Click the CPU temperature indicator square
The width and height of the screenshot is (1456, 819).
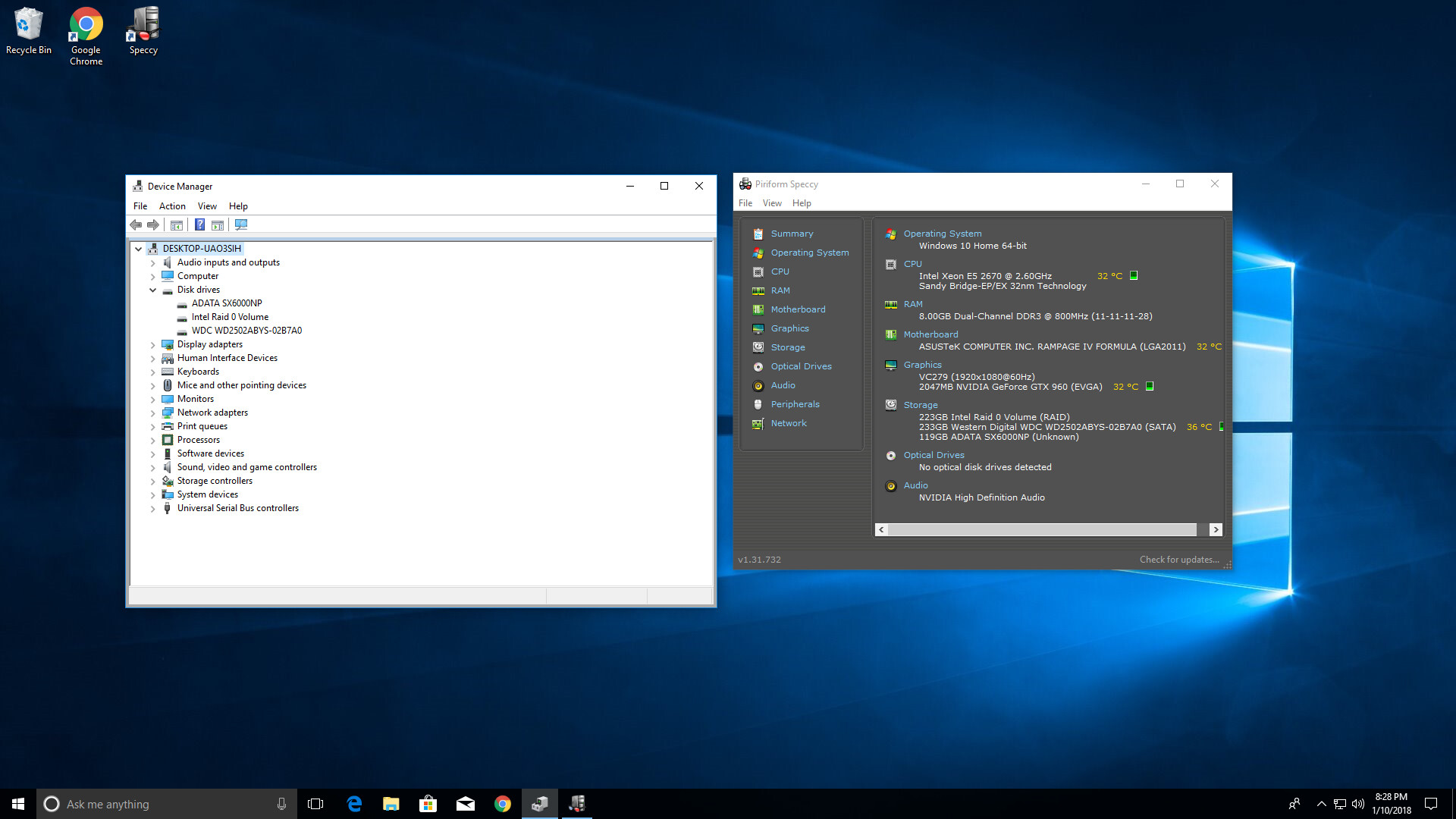click(x=1134, y=275)
